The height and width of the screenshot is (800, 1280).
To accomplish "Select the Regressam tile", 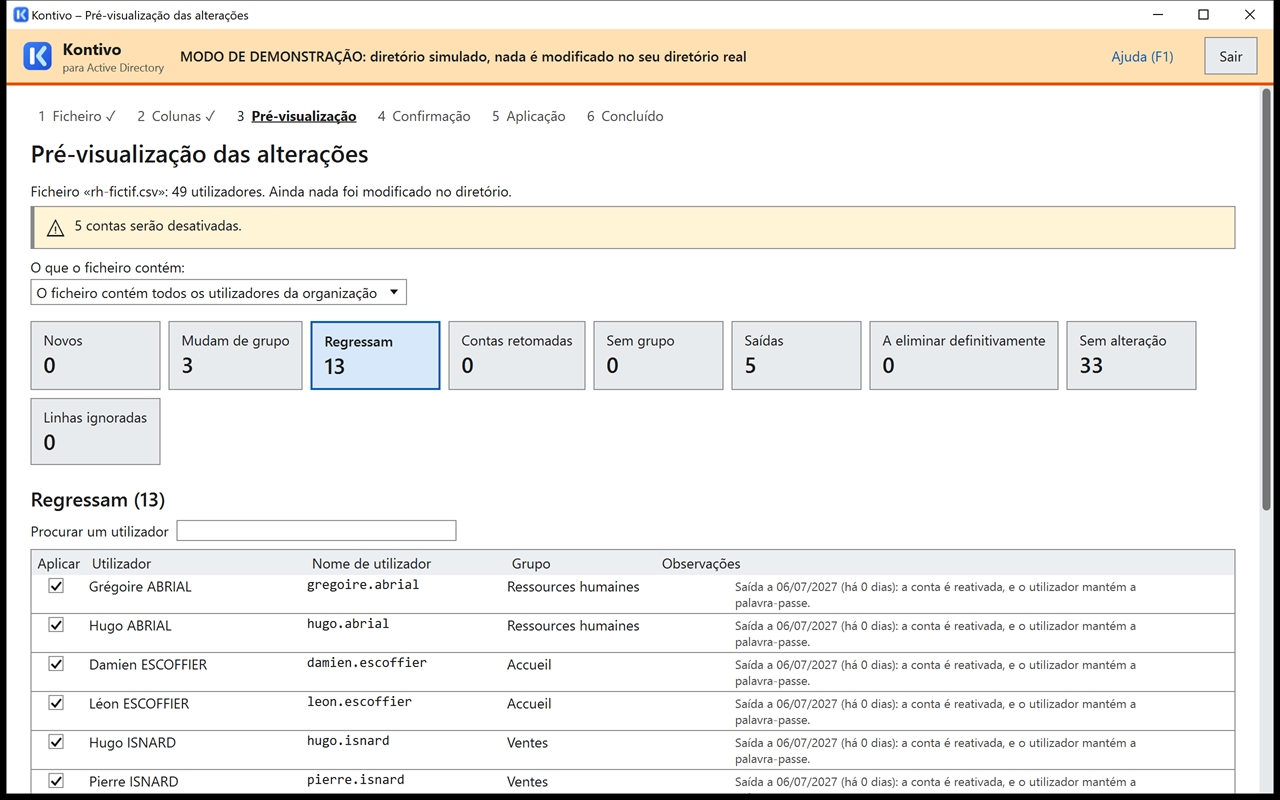I will pos(375,355).
